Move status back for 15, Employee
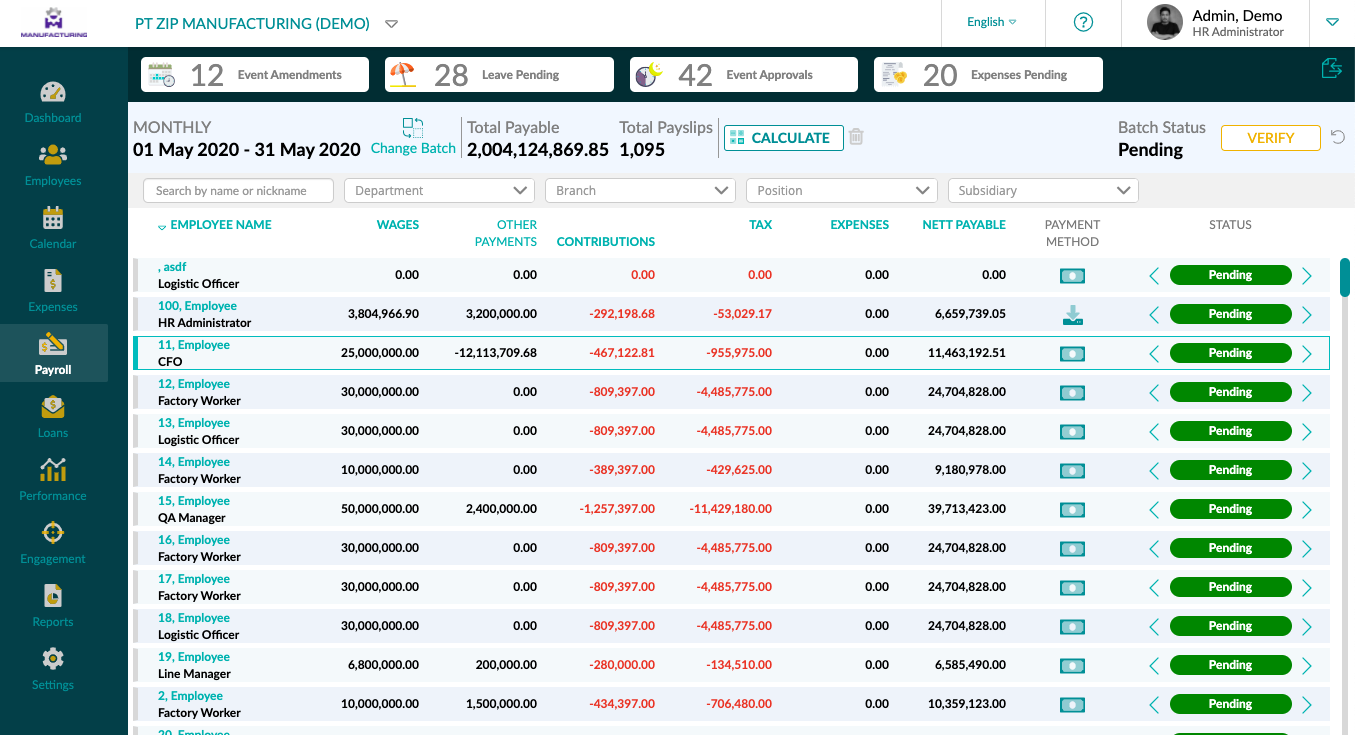Screen dimensions: 1355x735 [1154, 510]
